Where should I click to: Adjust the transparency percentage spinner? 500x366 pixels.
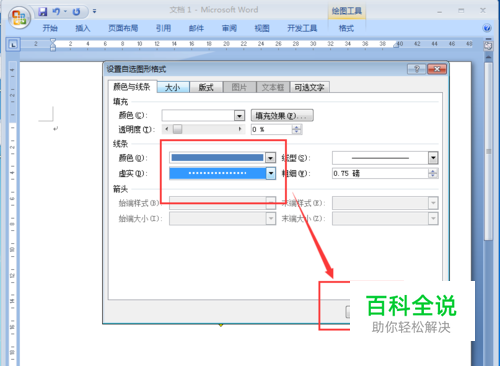click(297, 129)
